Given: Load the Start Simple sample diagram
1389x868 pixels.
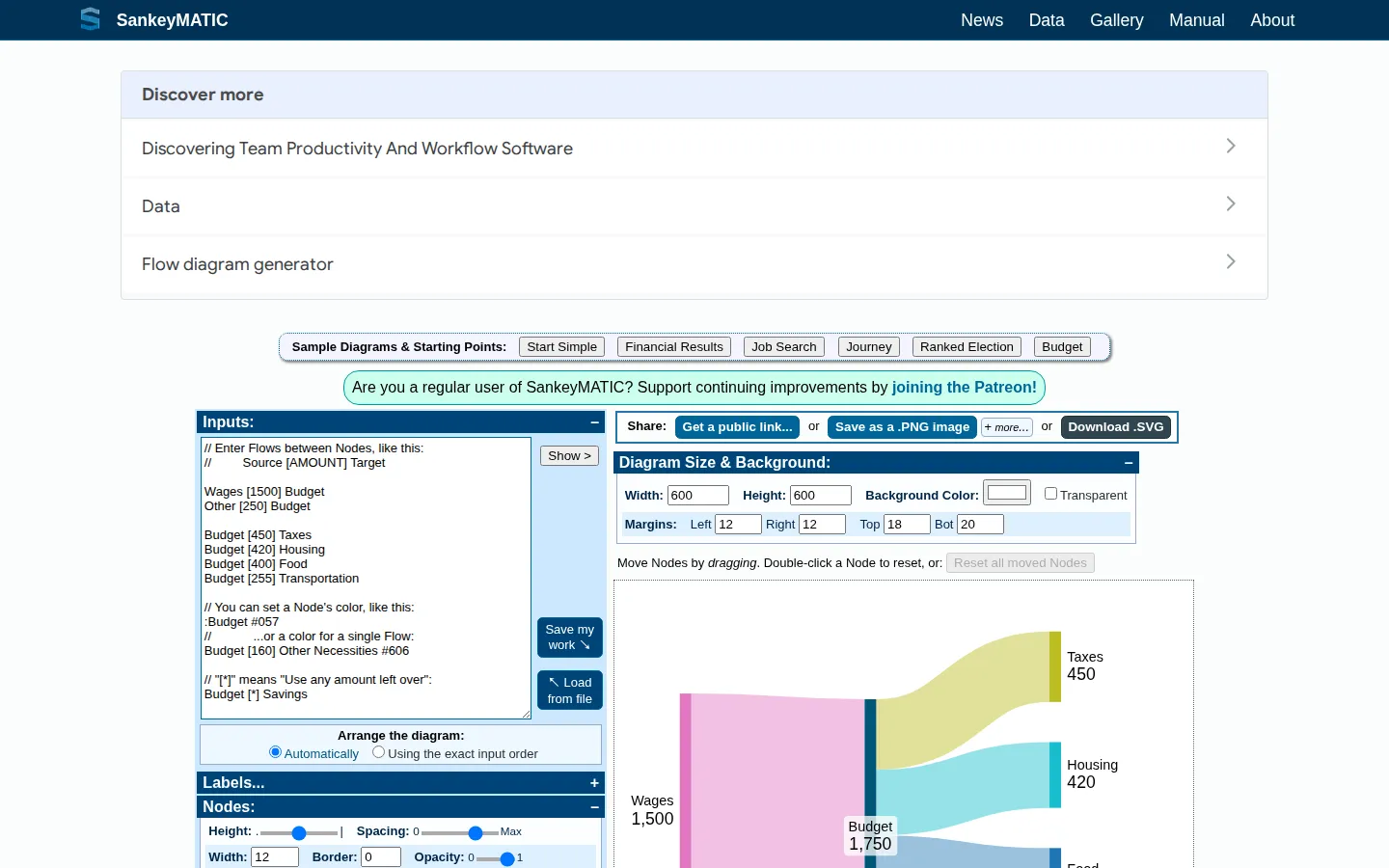Looking at the screenshot, I should 561,347.
